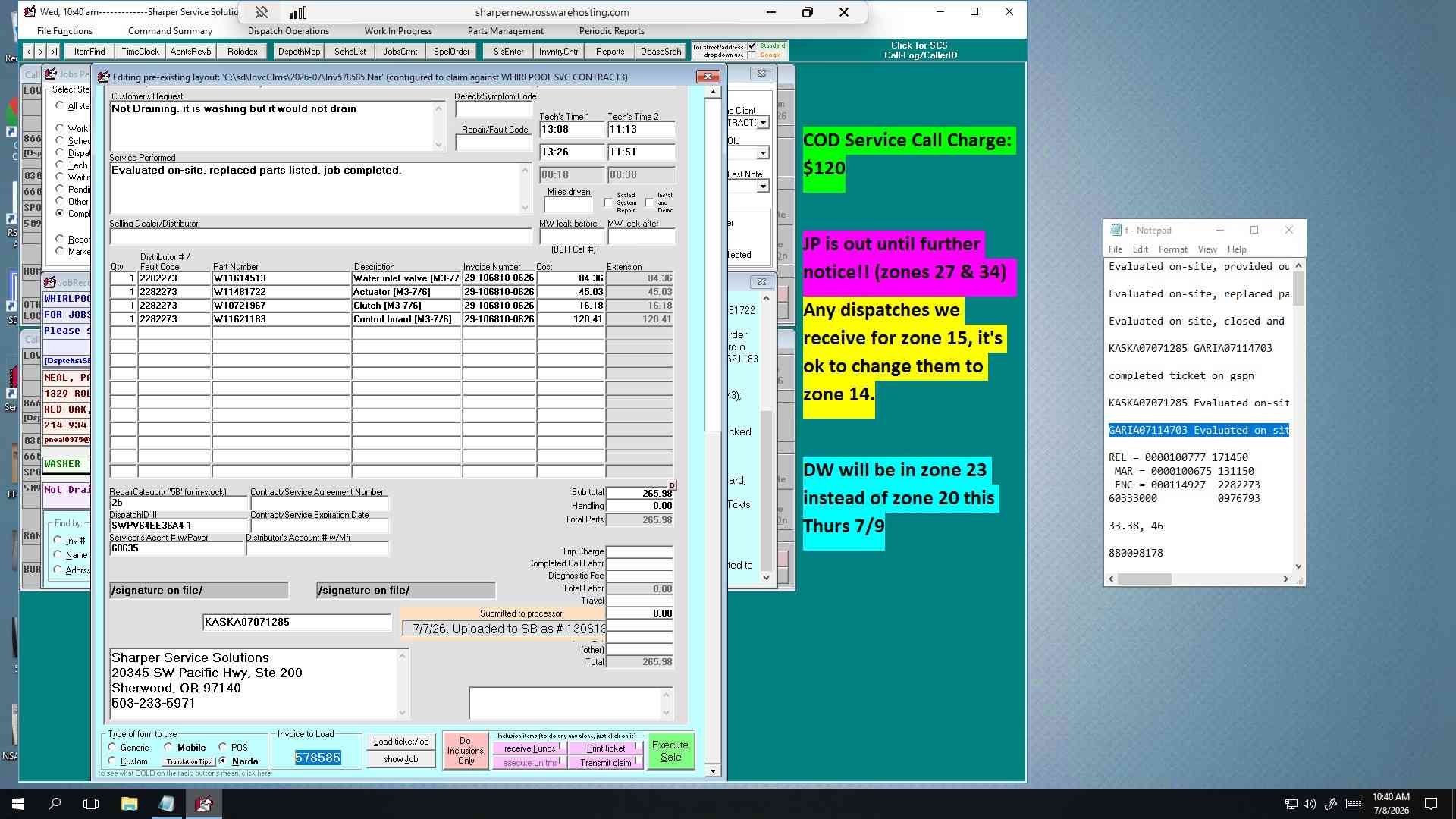1456x819 pixels.
Task: Open the Format menu in Notepad
Action: coord(1172,249)
